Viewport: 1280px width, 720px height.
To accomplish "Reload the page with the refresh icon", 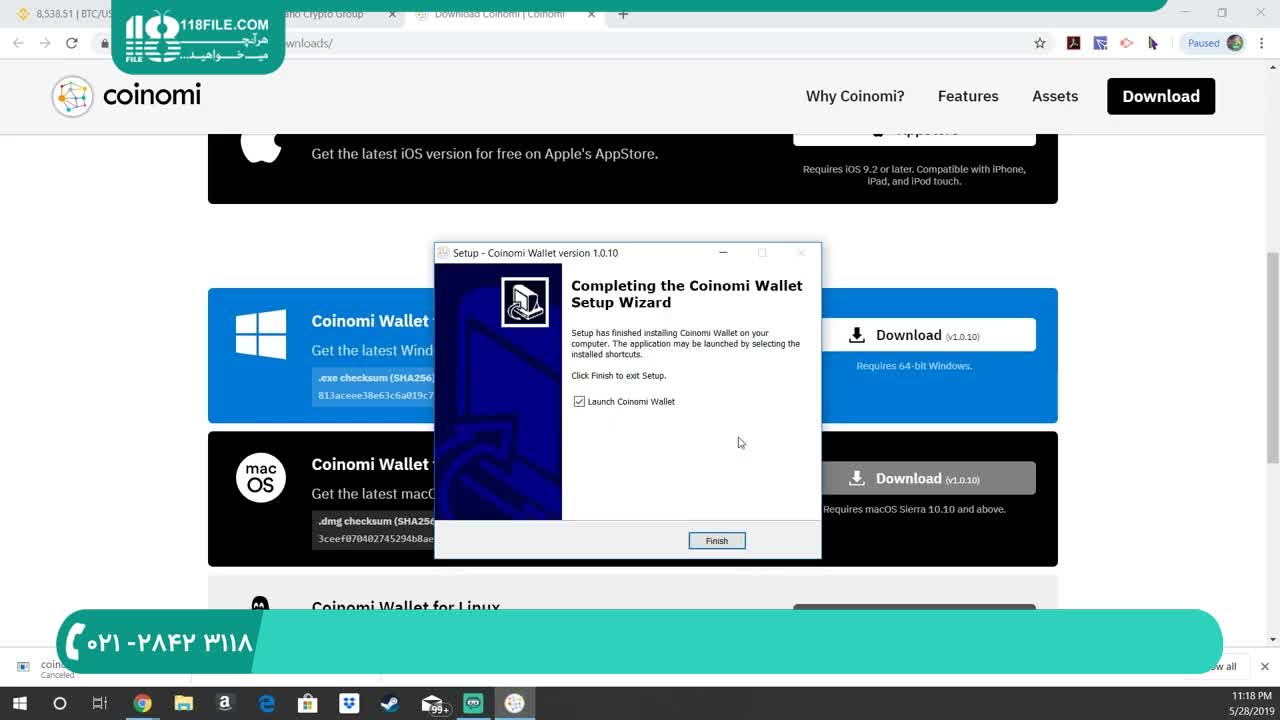I will click(x=71, y=43).
